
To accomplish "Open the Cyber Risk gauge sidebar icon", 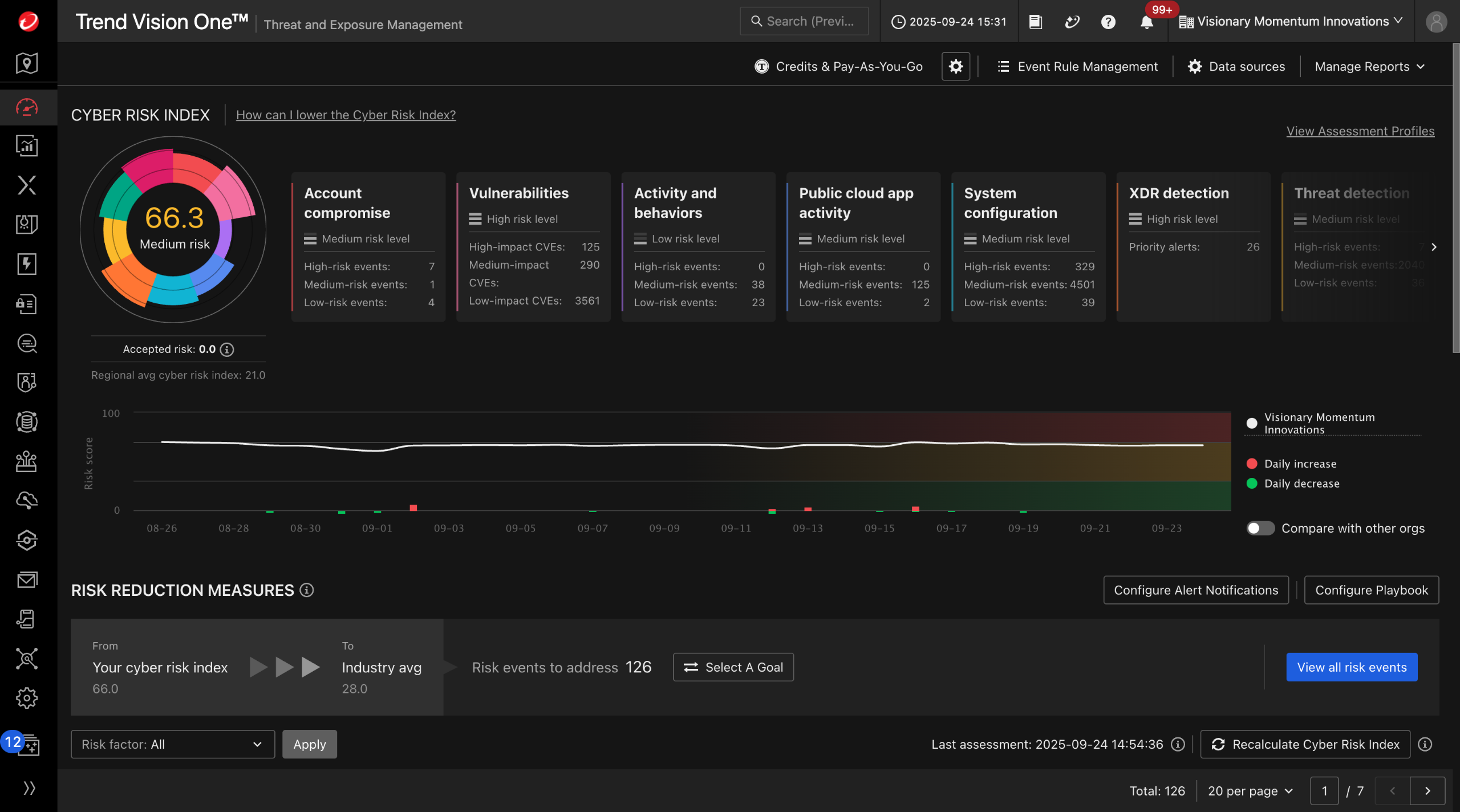I will coord(27,107).
